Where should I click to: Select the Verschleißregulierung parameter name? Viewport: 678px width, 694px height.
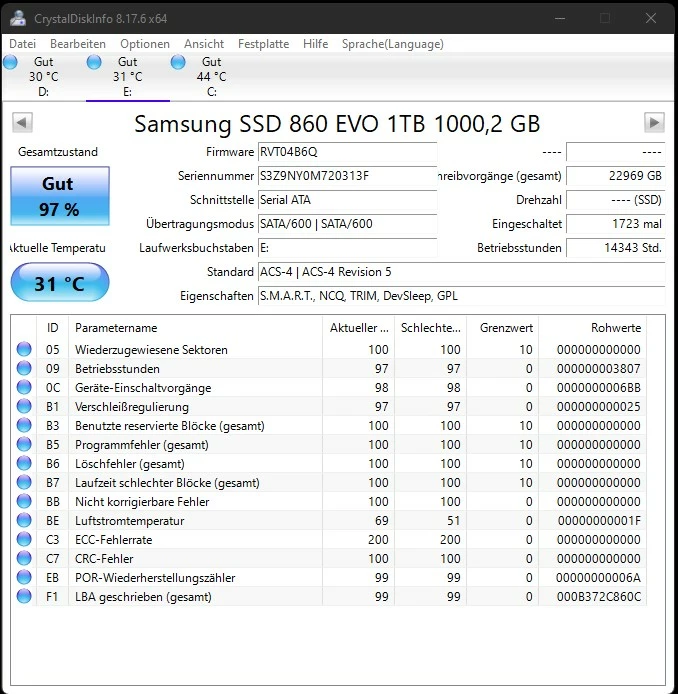click(132, 407)
